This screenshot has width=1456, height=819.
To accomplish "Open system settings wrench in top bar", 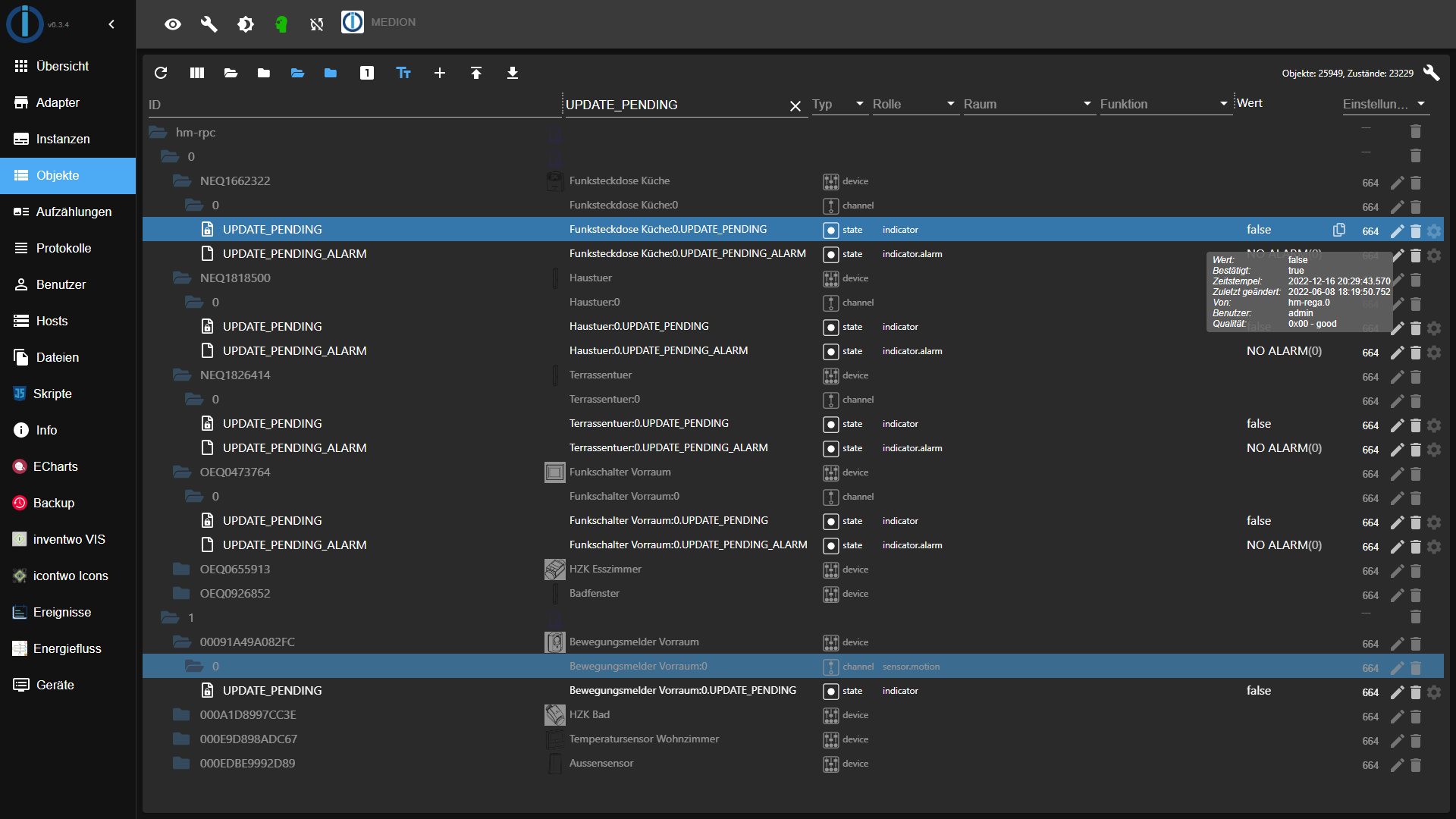I will coord(209,24).
